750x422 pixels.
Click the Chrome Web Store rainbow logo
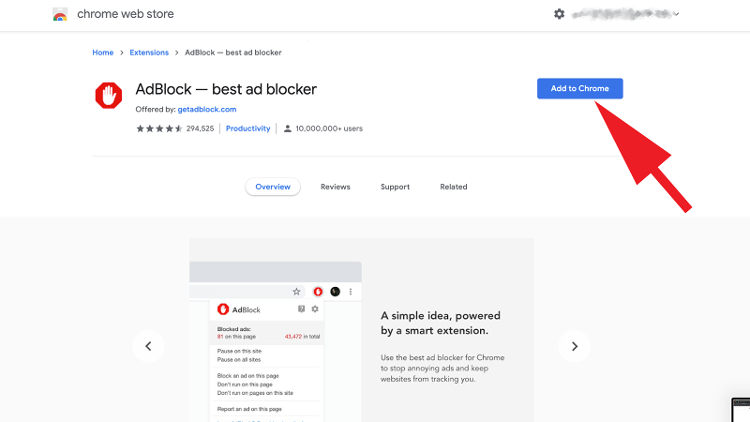[x=60, y=14]
